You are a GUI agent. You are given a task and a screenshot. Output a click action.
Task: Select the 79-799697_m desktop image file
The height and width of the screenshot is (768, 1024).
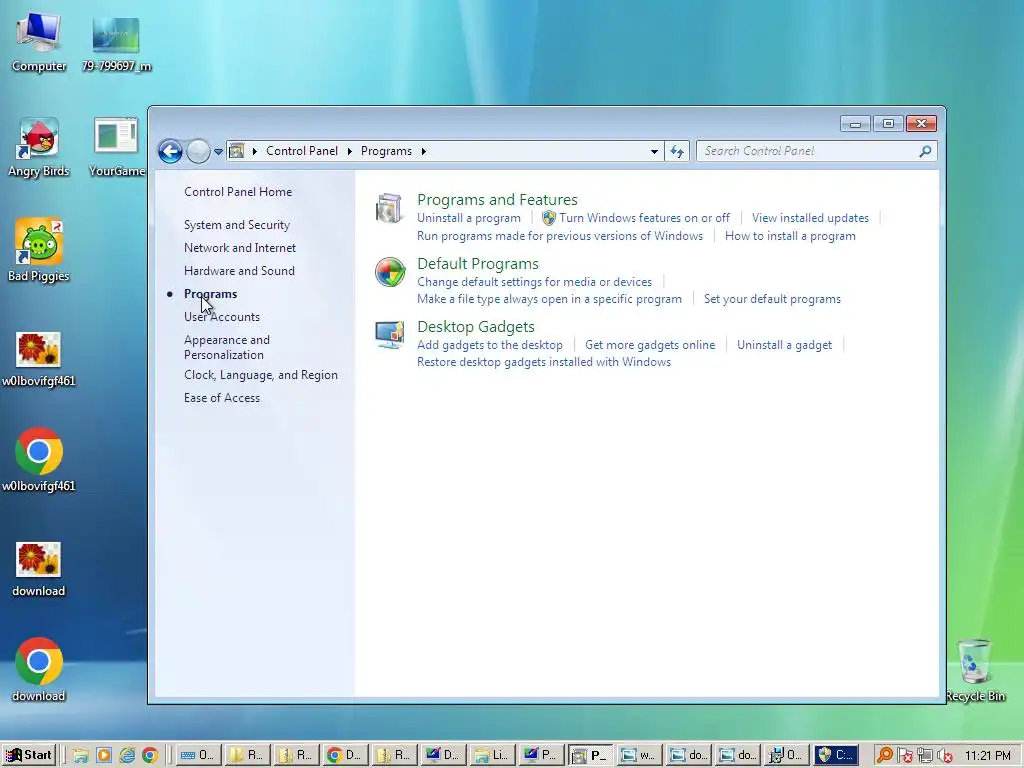(x=116, y=44)
